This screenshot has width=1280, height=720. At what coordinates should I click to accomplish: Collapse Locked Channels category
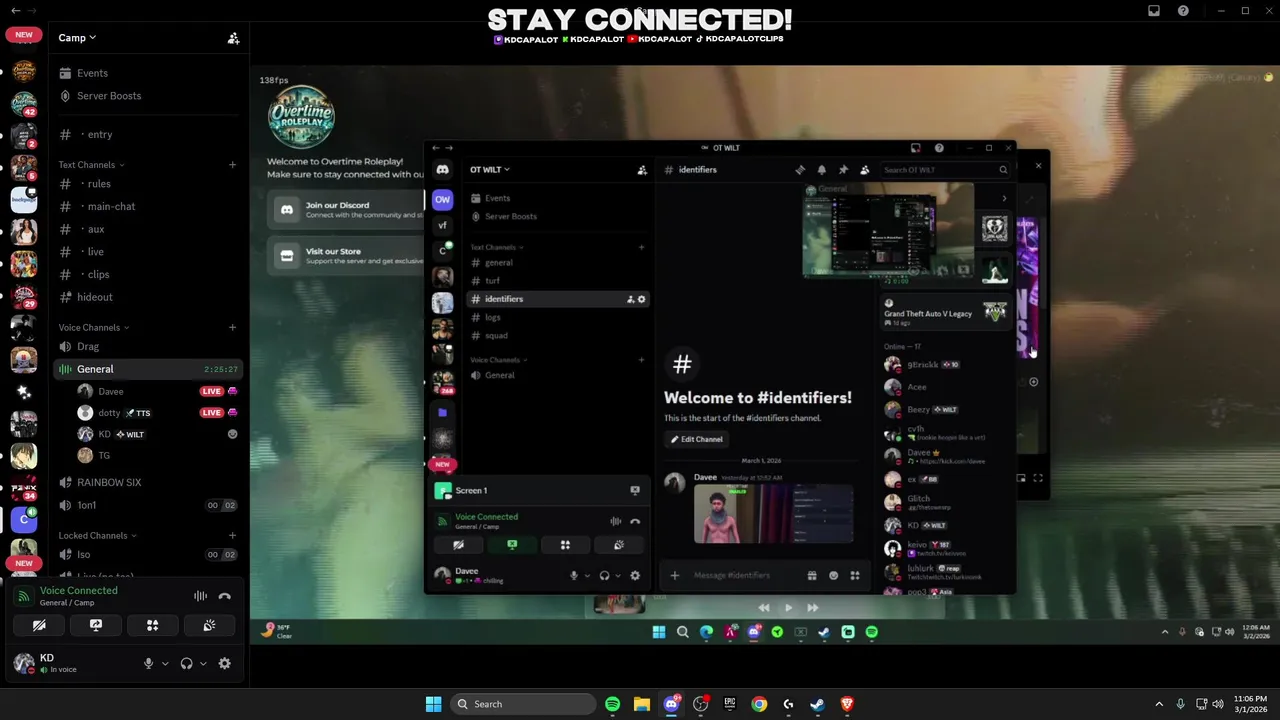[97, 536]
